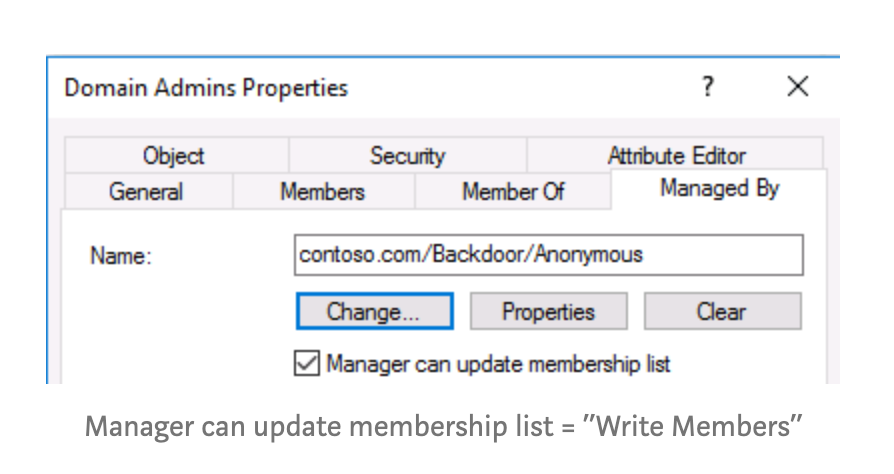Viewport: 894px width, 474px height.
Task: Click the blank title bar left of help button
Action: click(520, 88)
